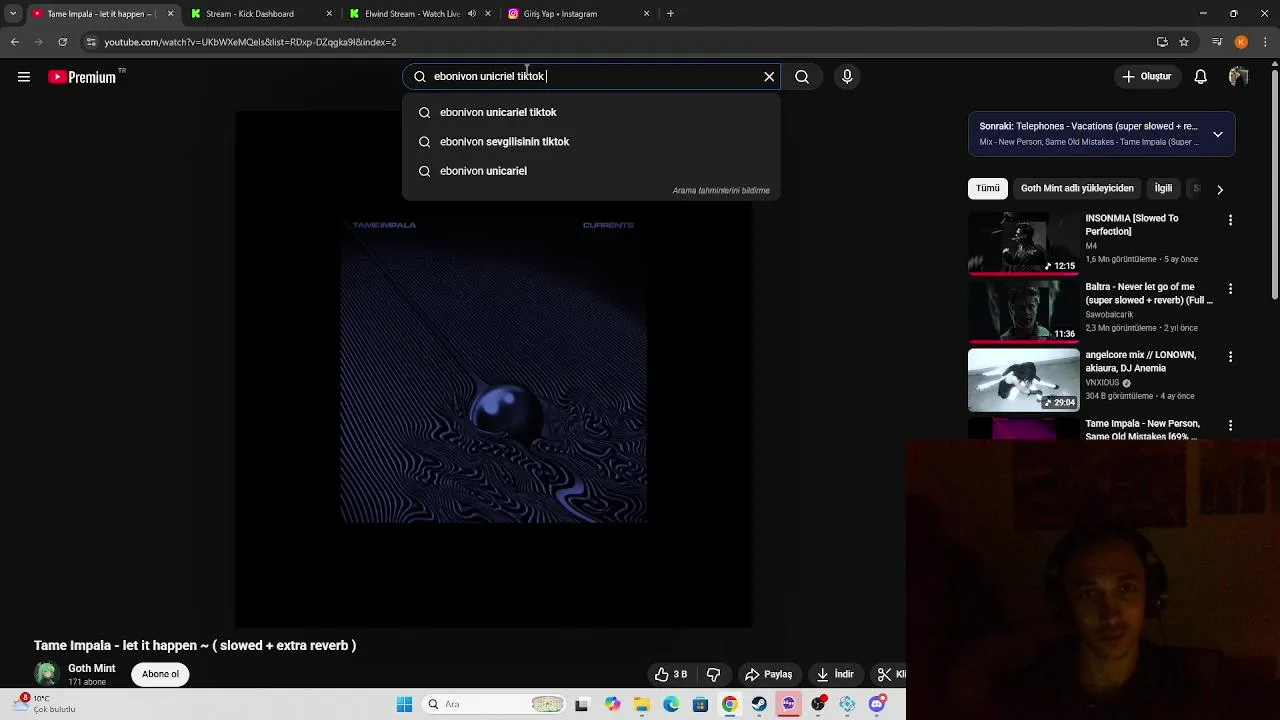Select the İlgili filter chip

click(1163, 188)
